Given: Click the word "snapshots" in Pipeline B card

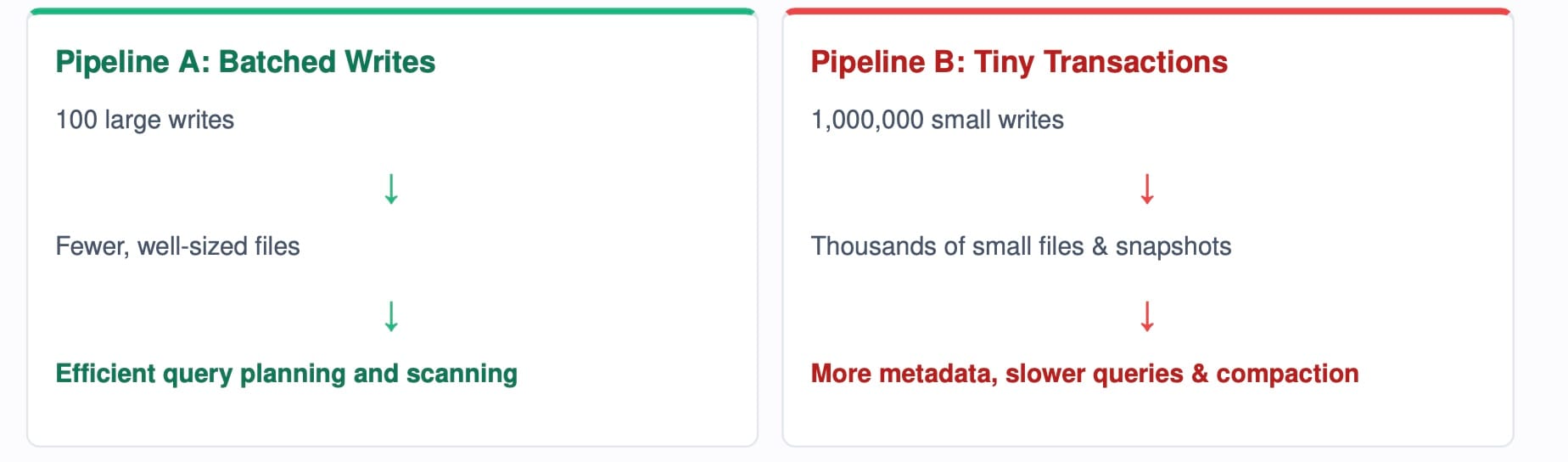Looking at the screenshot, I should coord(1173,246).
